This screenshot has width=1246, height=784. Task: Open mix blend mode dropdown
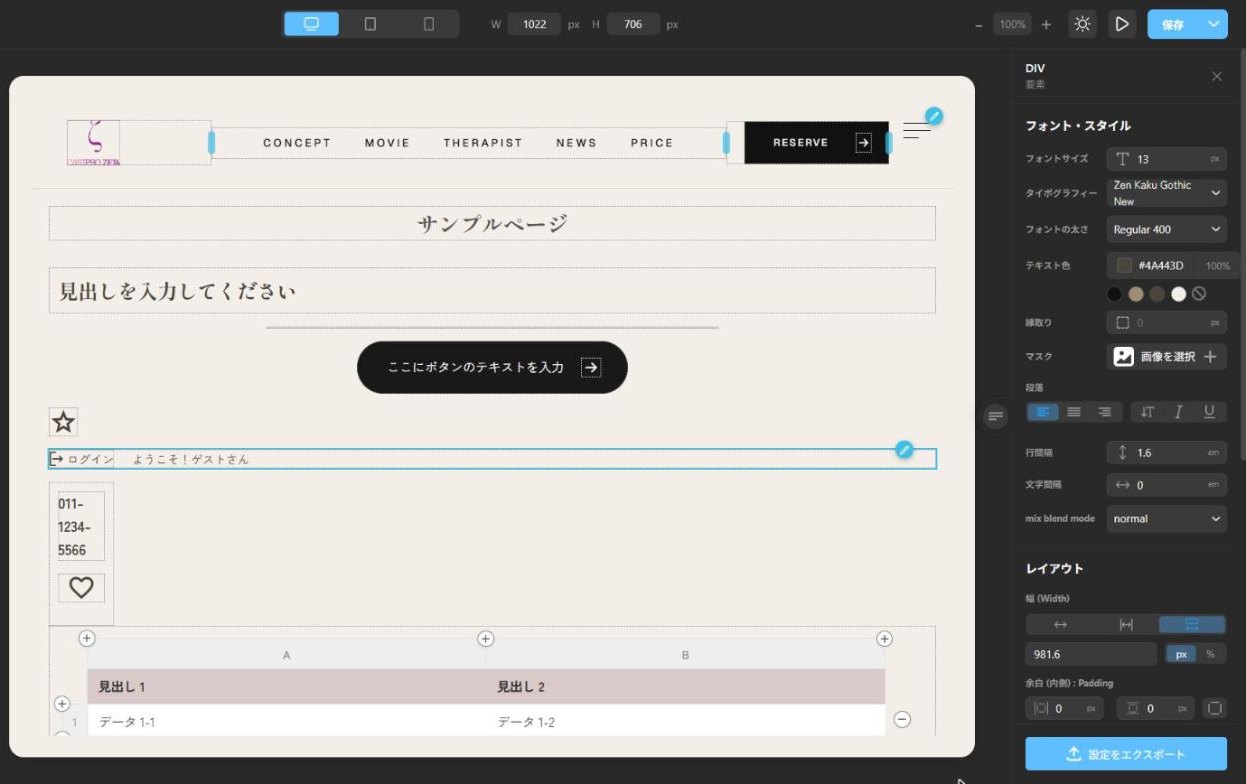point(1166,519)
